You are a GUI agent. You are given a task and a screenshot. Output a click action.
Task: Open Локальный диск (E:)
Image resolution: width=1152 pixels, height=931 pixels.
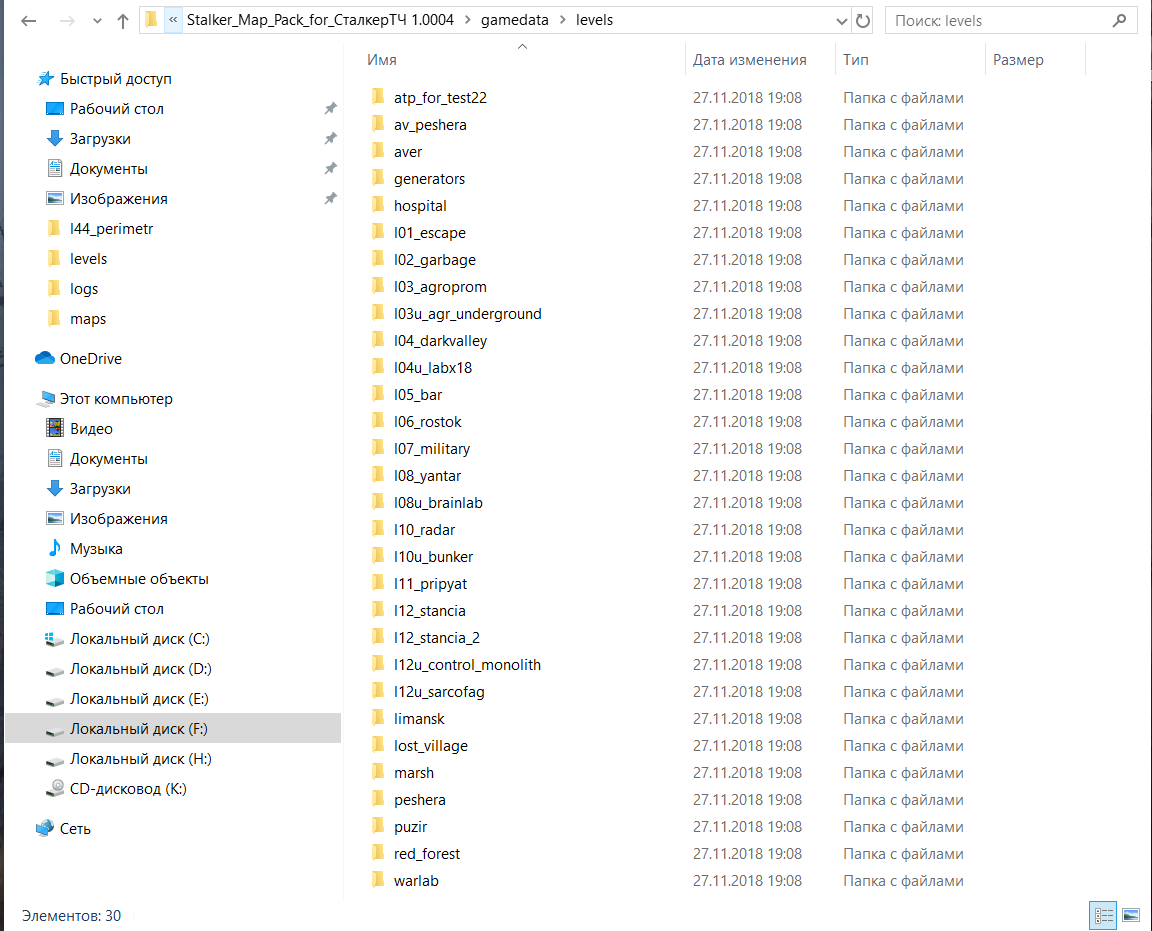[x=139, y=700]
